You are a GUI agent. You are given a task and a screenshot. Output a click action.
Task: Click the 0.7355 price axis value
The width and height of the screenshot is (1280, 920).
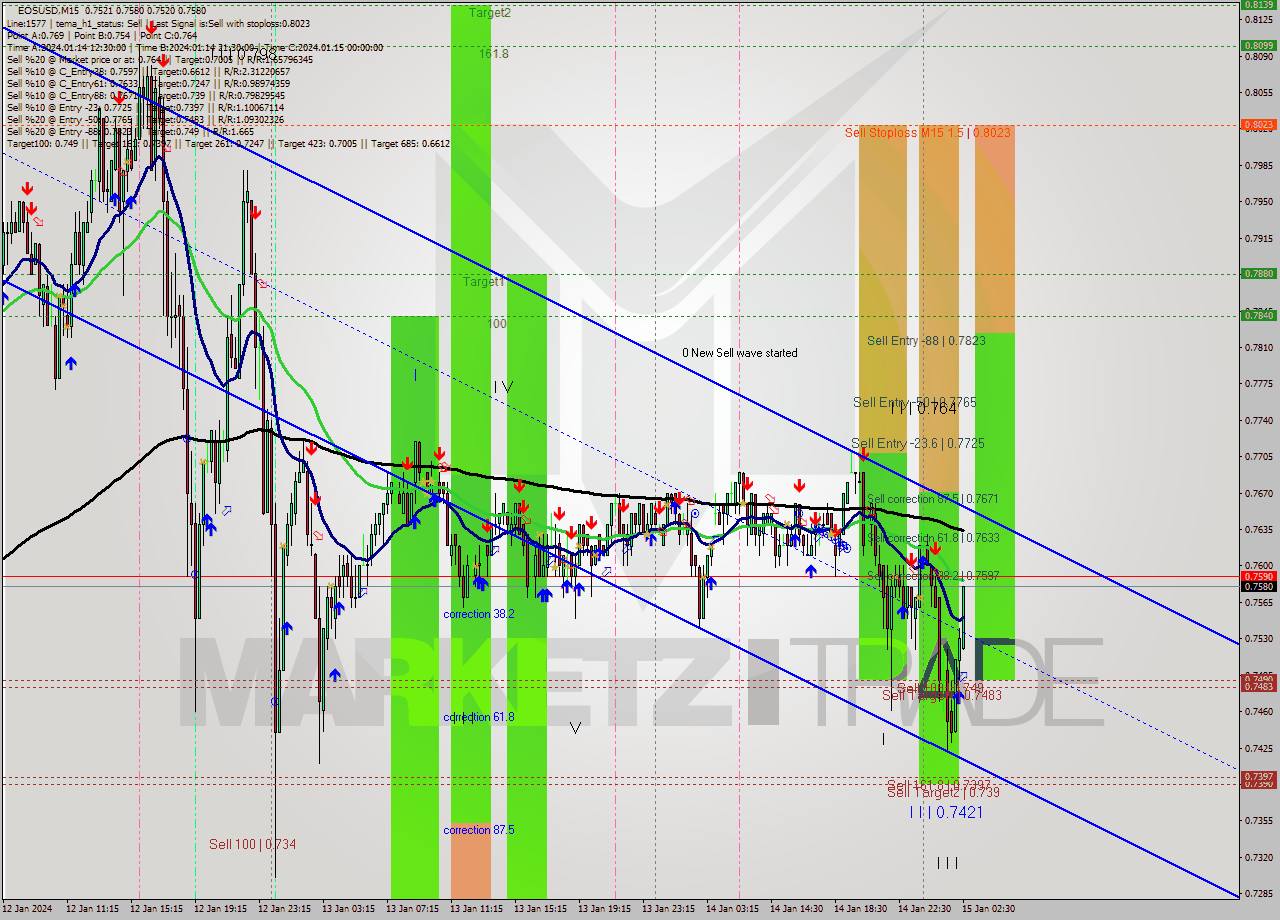point(1259,821)
